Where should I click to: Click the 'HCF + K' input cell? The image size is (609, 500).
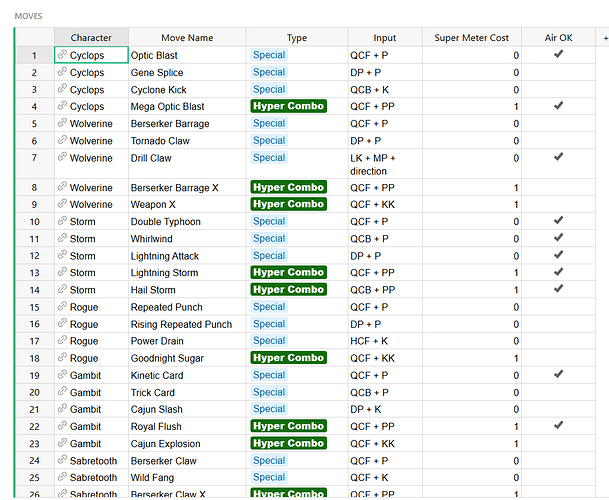(385, 341)
